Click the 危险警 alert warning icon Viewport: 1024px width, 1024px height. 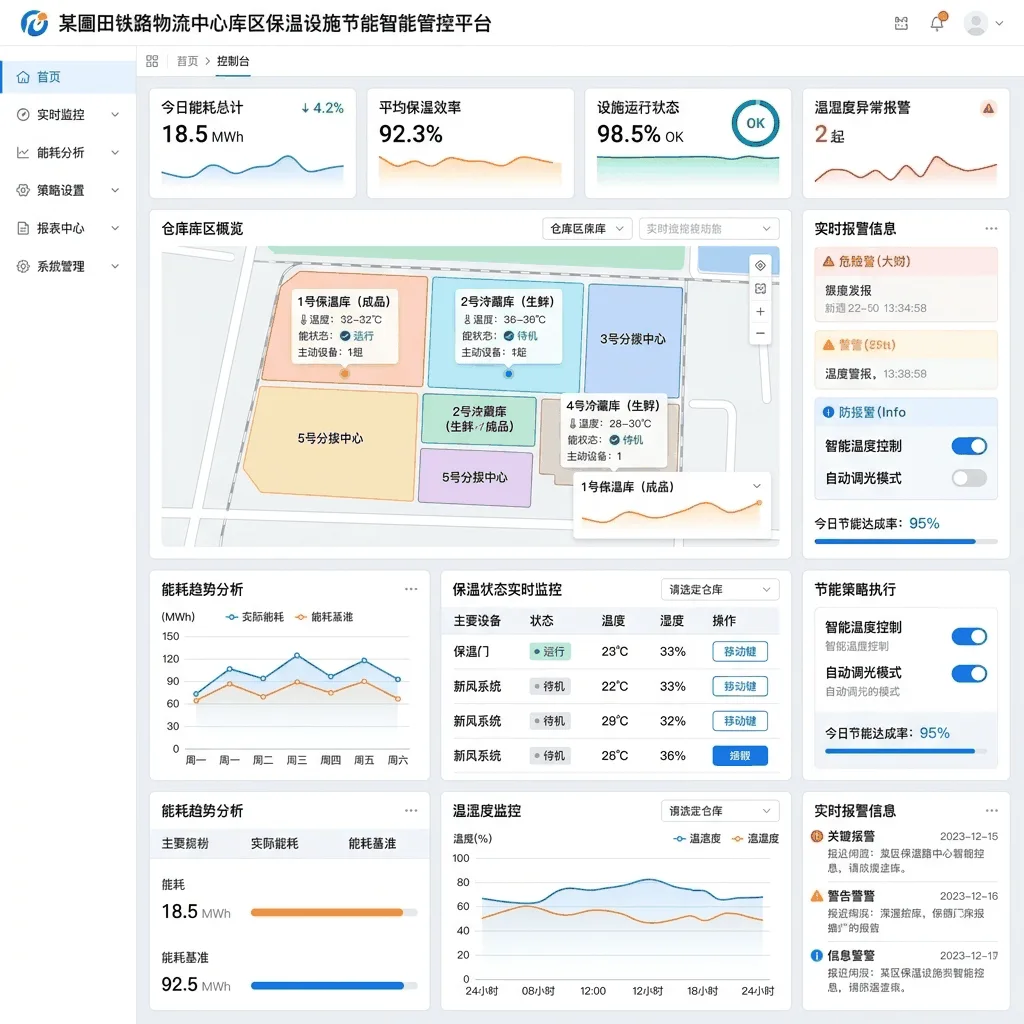tap(828, 262)
